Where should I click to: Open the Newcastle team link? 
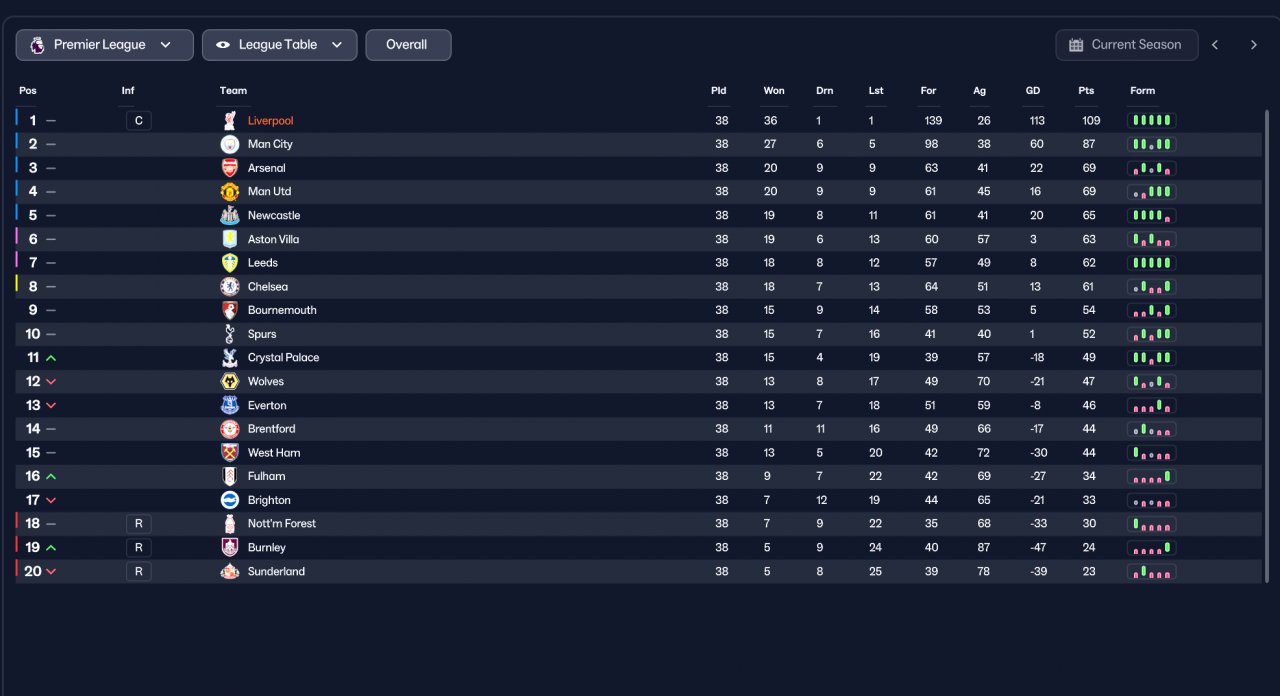[274, 215]
